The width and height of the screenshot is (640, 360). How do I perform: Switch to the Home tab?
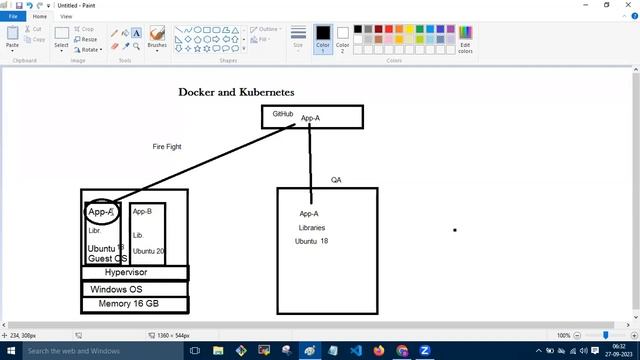(x=40, y=16)
